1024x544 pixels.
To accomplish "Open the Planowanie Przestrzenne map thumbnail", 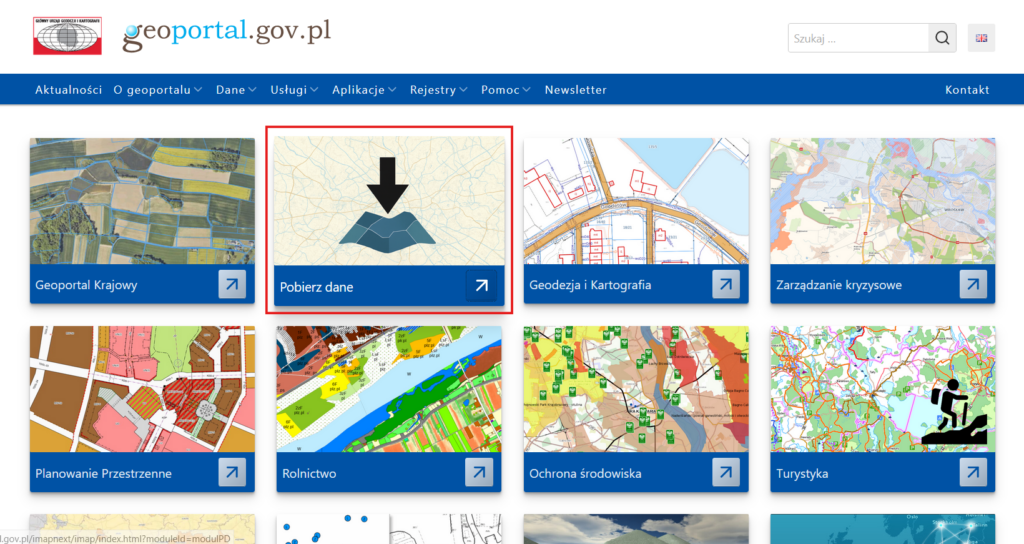I will coord(142,389).
